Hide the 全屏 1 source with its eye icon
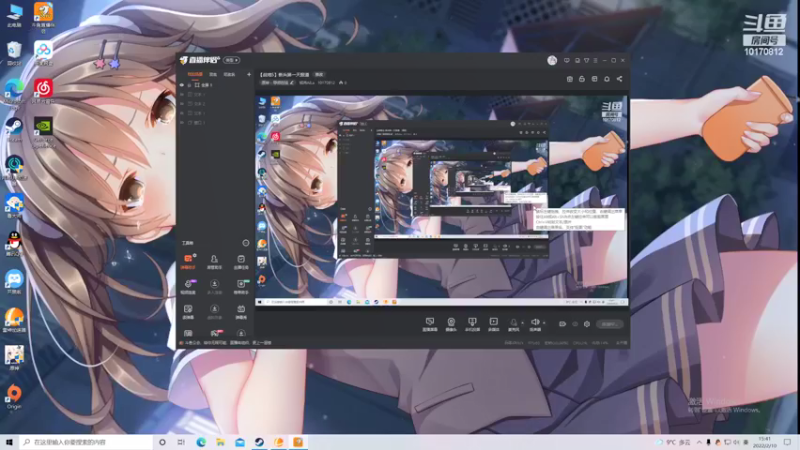This screenshot has height=450, width=800. (182, 85)
